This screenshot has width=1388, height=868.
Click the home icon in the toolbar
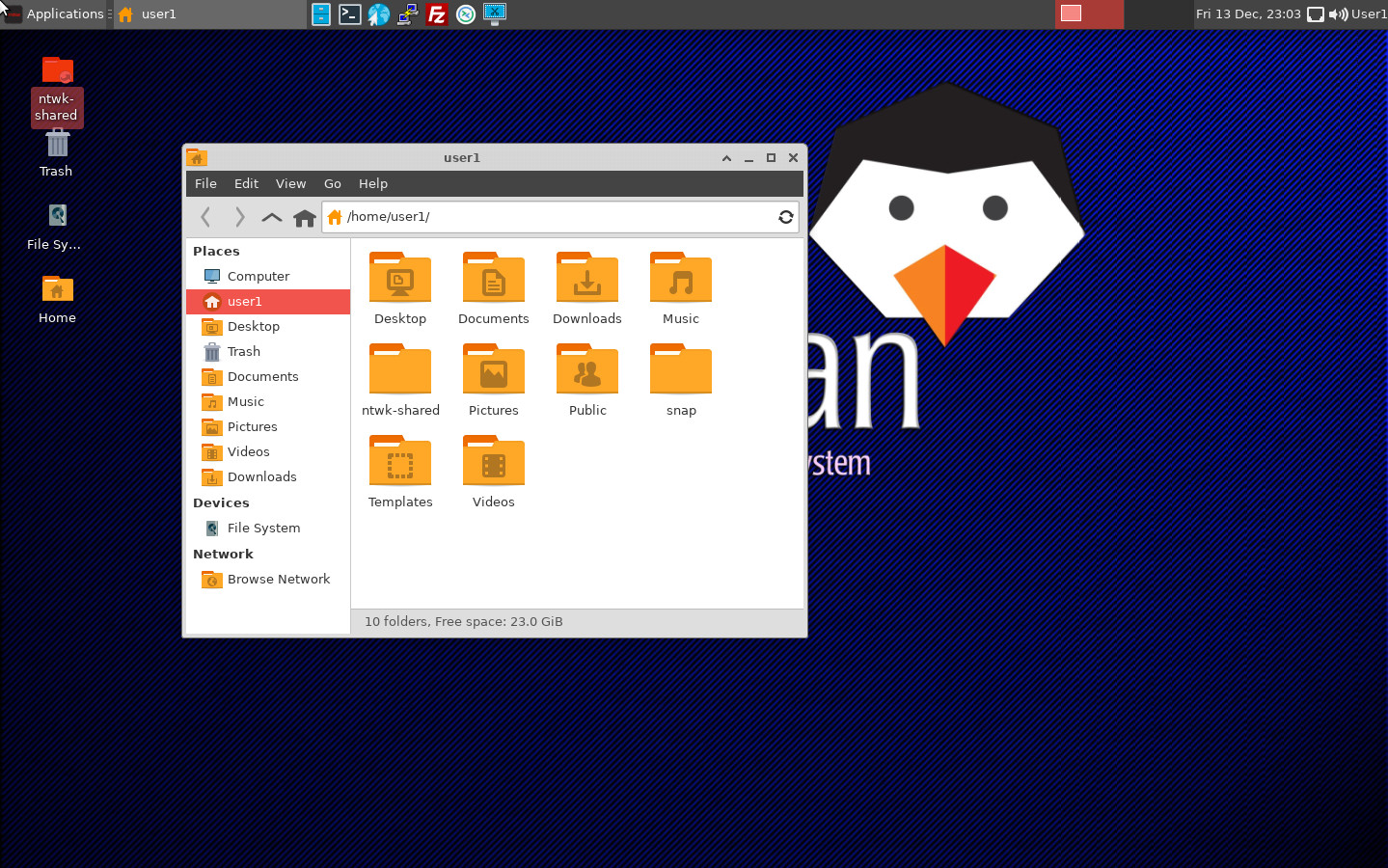pos(304,217)
